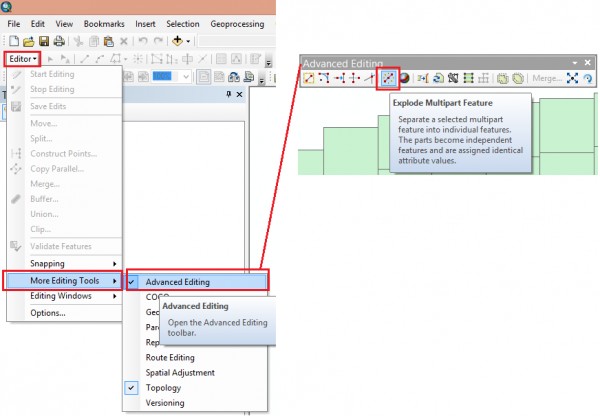The image size is (600, 416).
Task: Close the Advanced Editing toolbar
Action: (588, 63)
